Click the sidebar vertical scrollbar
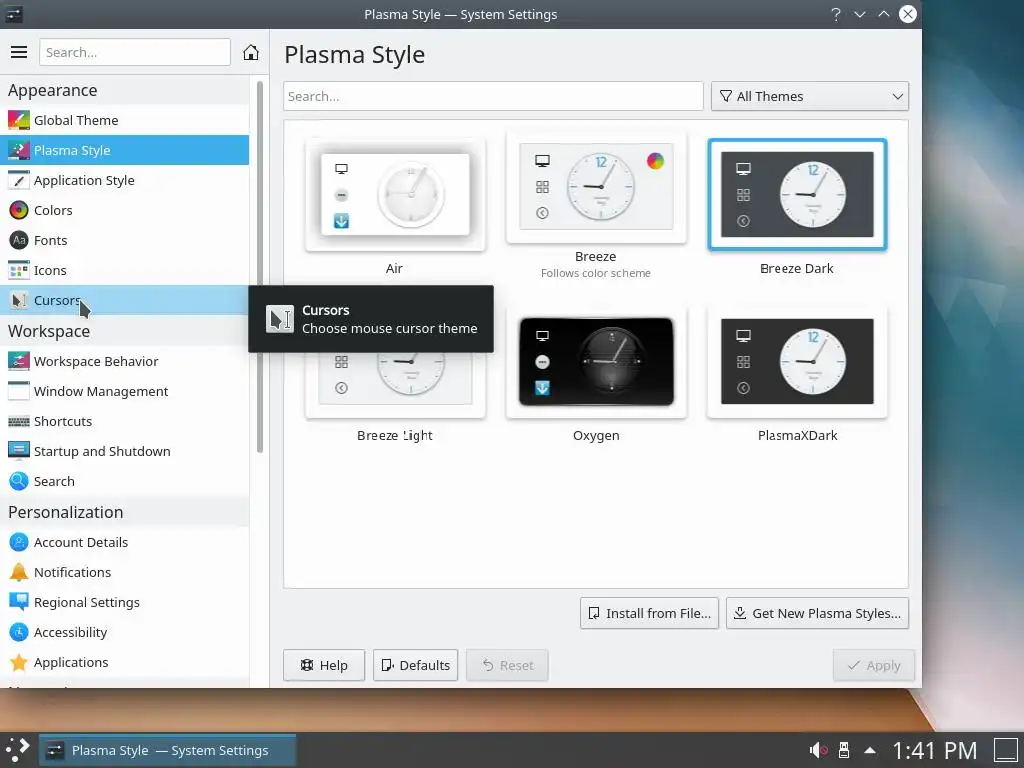The width and height of the screenshot is (1024, 768). (260, 267)
